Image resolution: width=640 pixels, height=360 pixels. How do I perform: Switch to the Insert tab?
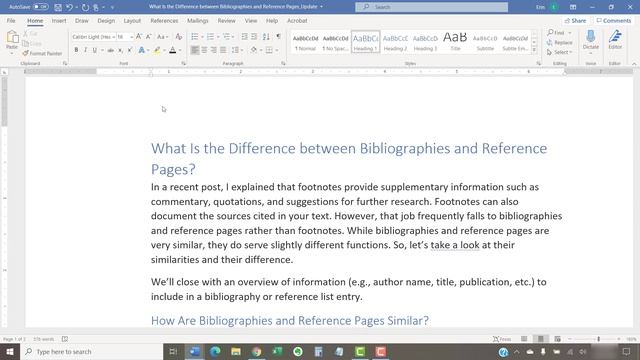[x=59, y=20]
